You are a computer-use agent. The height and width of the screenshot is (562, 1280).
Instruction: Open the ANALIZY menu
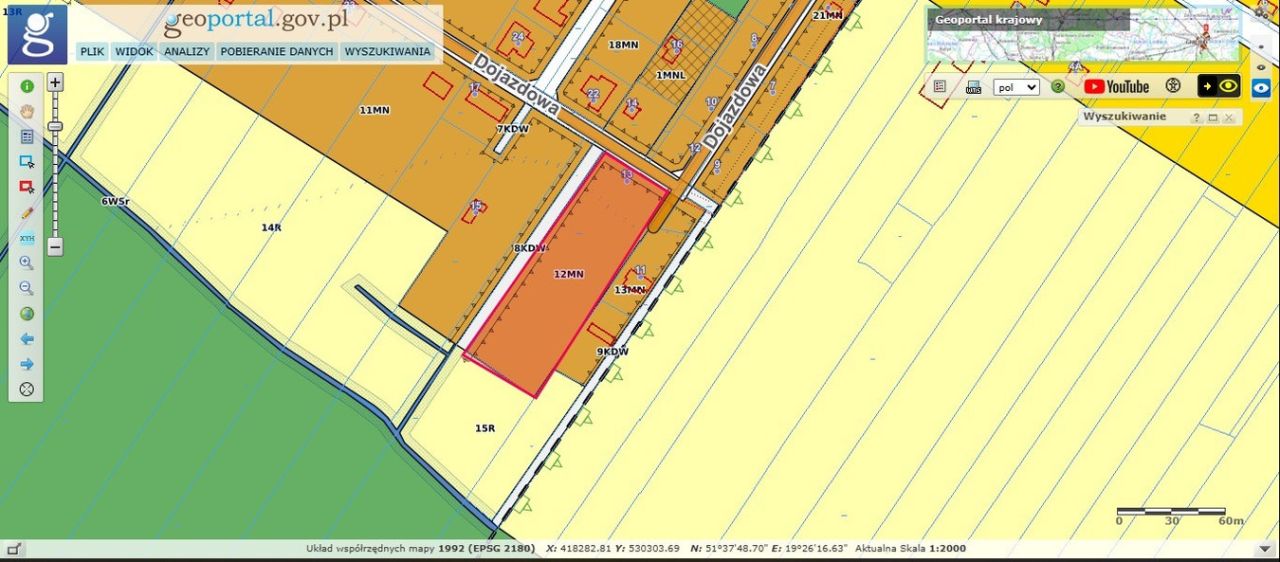(x=186, y=52)
